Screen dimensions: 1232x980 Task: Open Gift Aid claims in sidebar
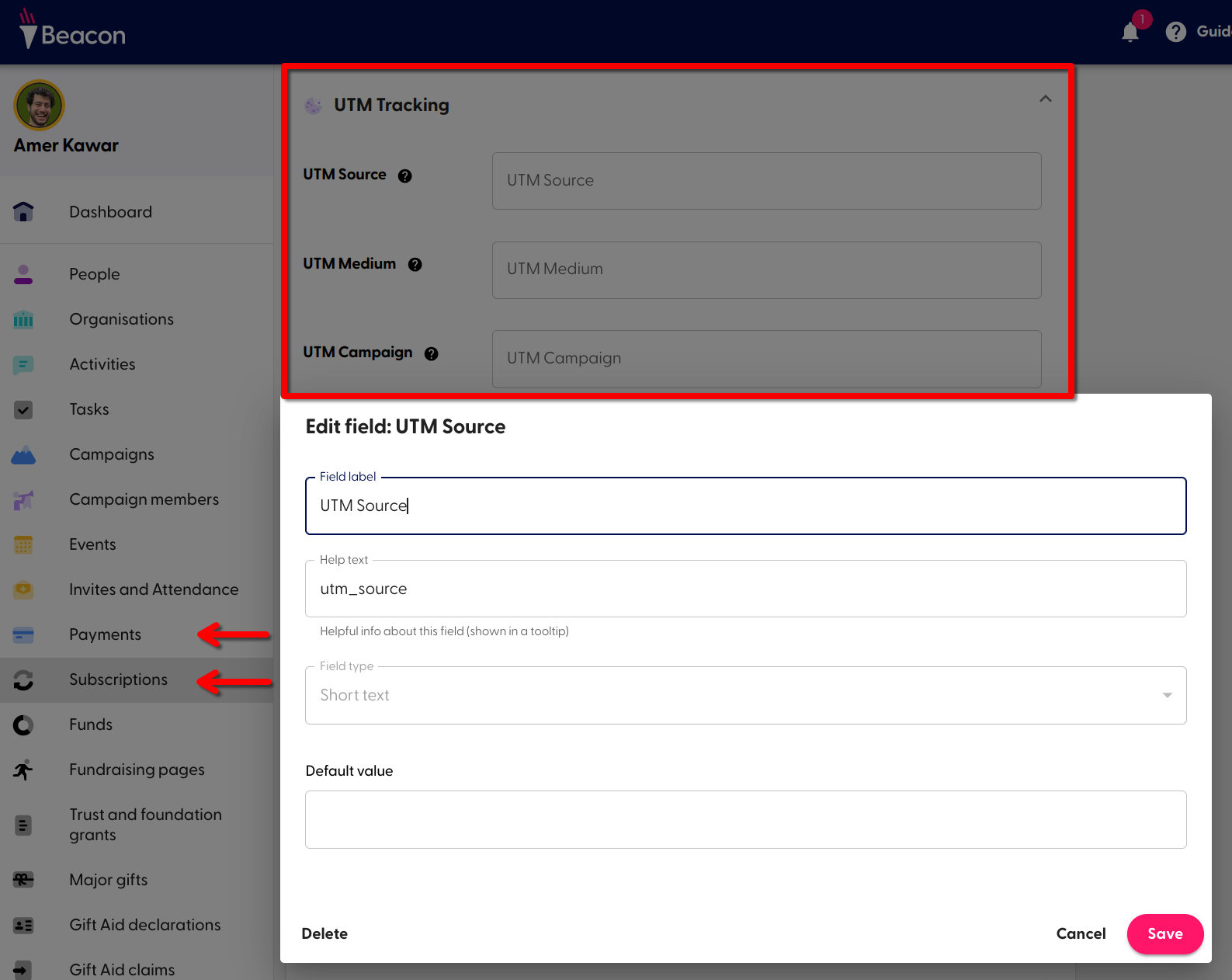pos(122,970)
